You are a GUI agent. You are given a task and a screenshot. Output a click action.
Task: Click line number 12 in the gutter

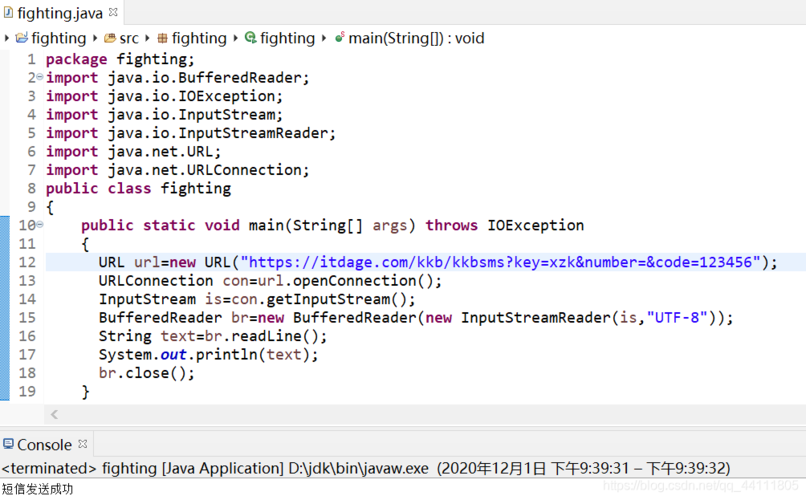27,262
